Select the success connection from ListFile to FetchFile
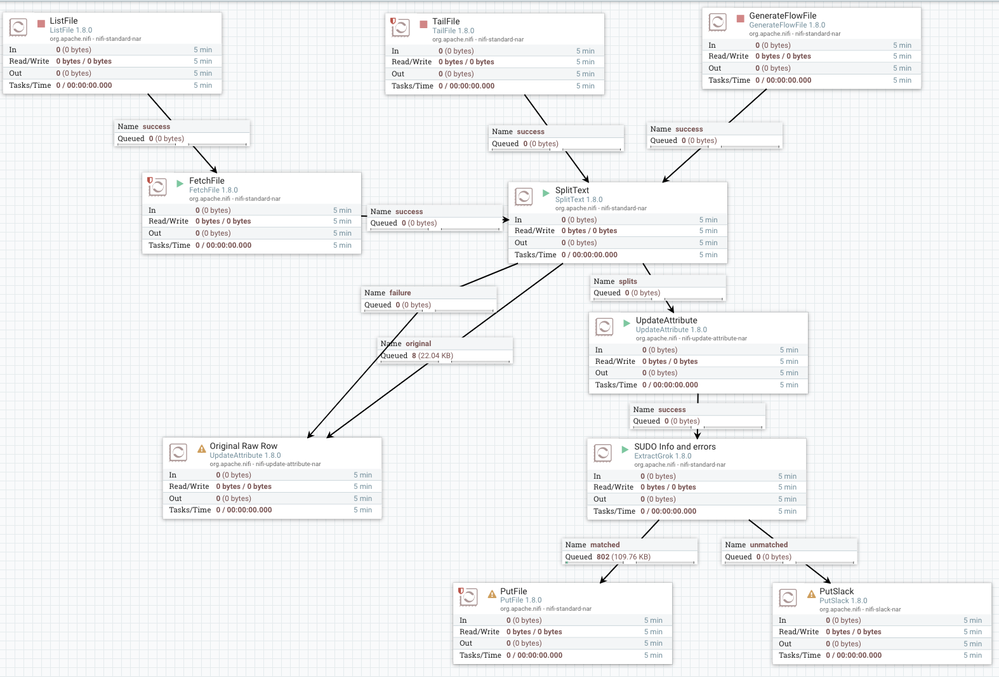The width and height of the screenshot is (999, 677). tap(182, 132)
